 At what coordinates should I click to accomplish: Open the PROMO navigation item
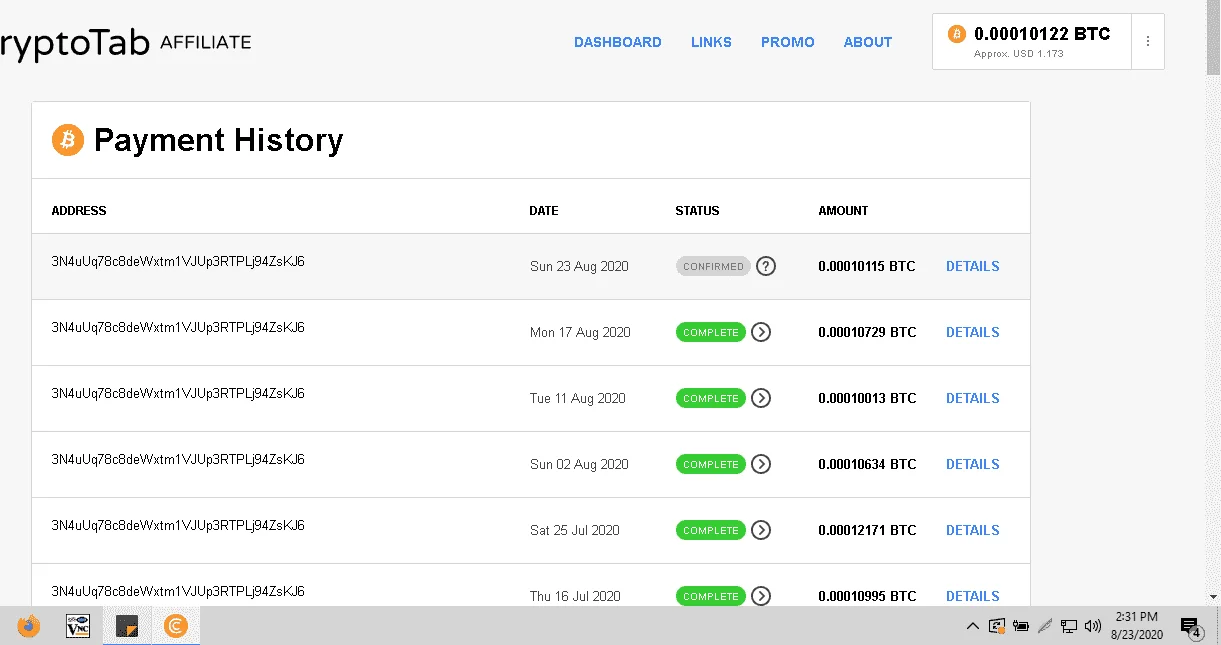[788, 42]
